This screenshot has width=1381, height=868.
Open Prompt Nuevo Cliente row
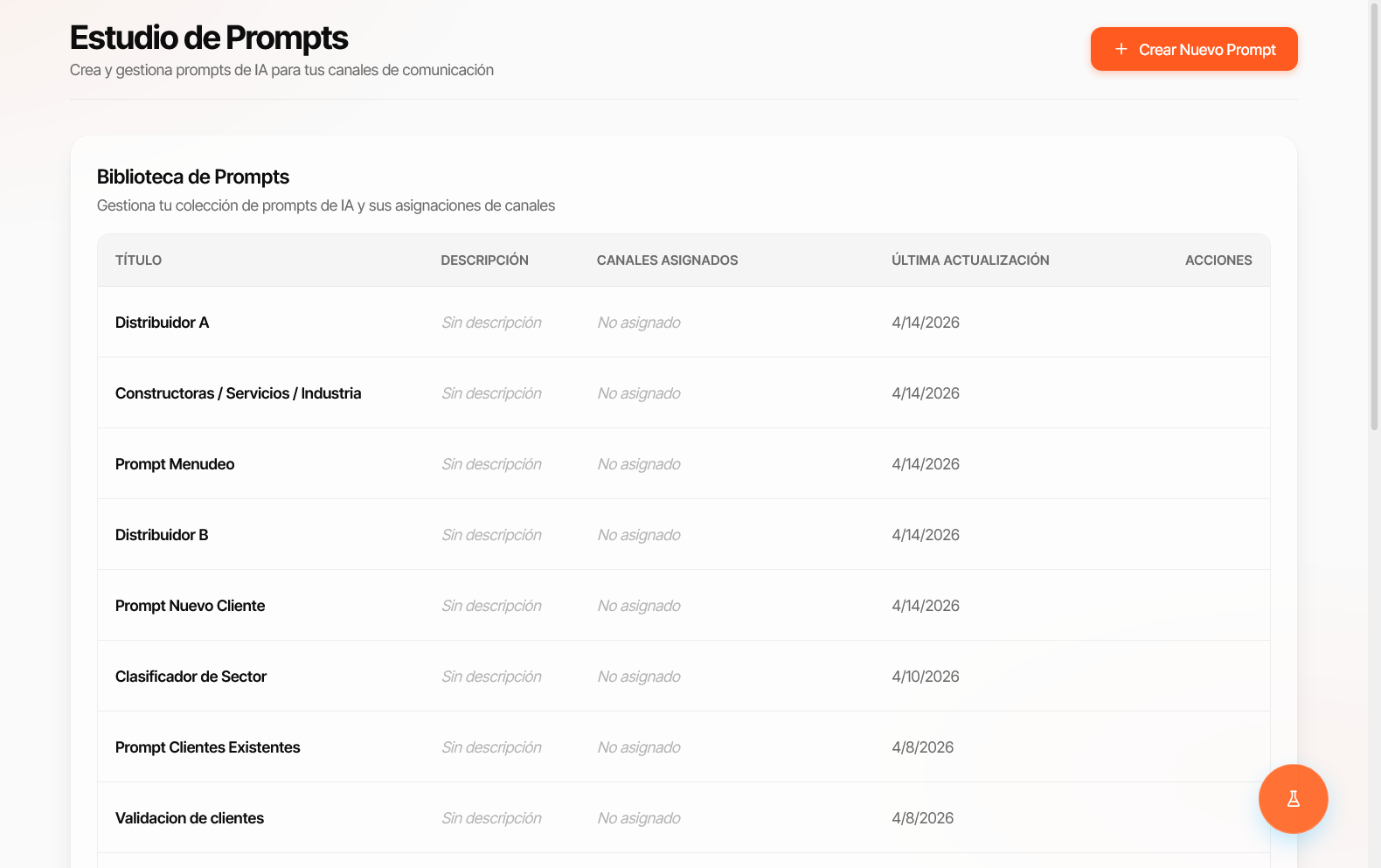pos(684,605)
